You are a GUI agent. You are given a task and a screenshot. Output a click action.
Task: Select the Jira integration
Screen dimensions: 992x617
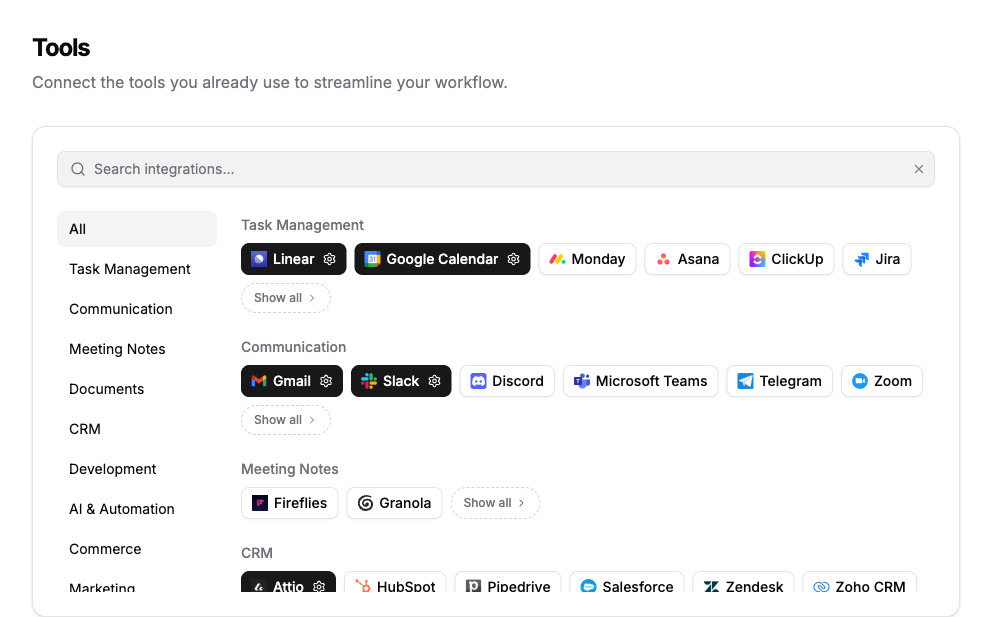pyautogui.click(x=876, y=259)
